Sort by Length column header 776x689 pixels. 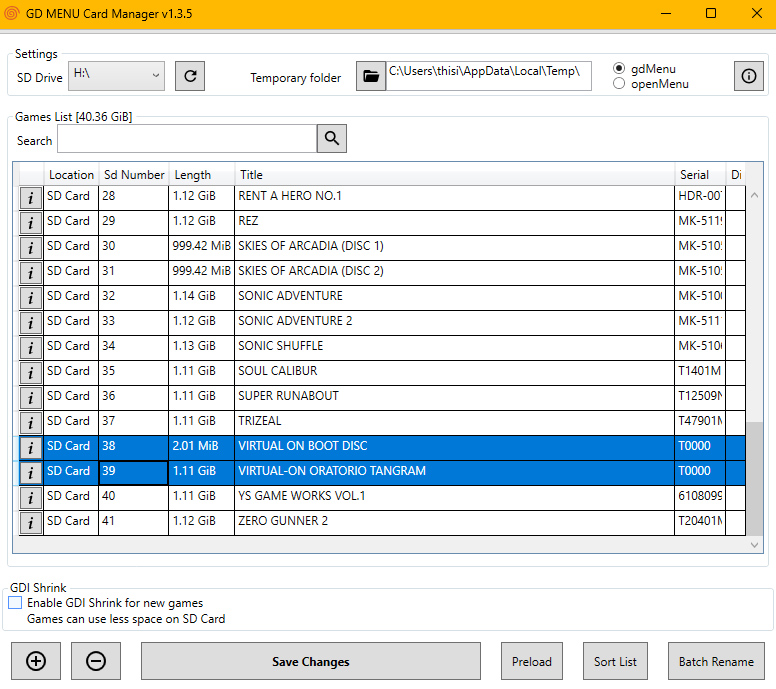click(201, 175)
